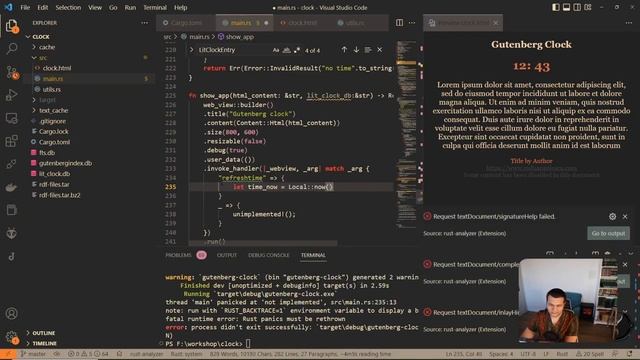Click the editor minimap
Viewport: 640px width, 360px height.
[406, 135]
